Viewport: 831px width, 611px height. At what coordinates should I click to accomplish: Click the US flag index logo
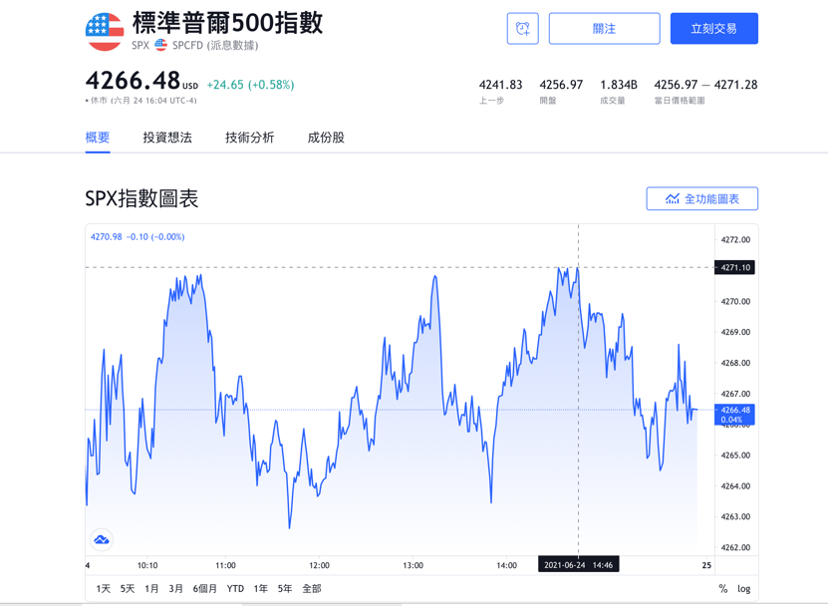pos(105,32)
